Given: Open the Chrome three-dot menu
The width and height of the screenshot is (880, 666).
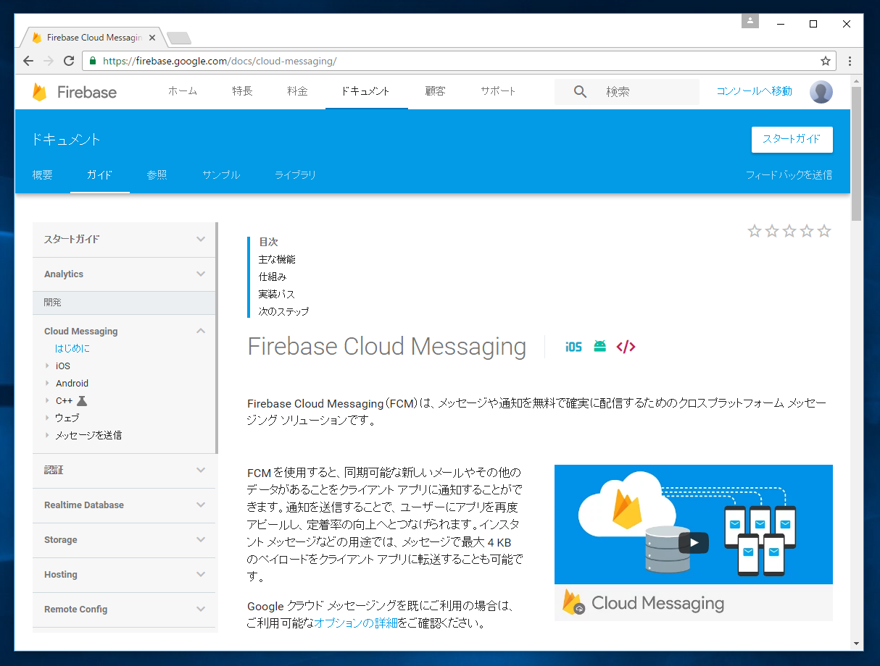Looking at the screenshot, I should pos(850,61).
